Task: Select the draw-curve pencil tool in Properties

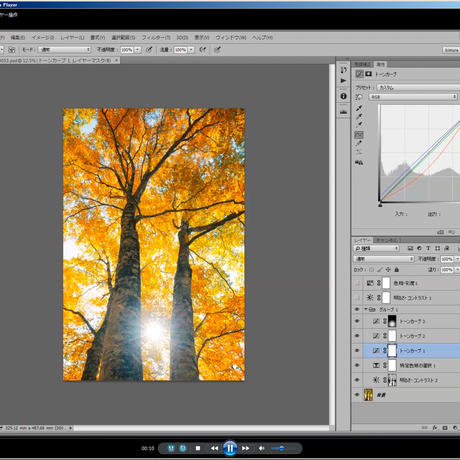Action: tap(359, 144)
